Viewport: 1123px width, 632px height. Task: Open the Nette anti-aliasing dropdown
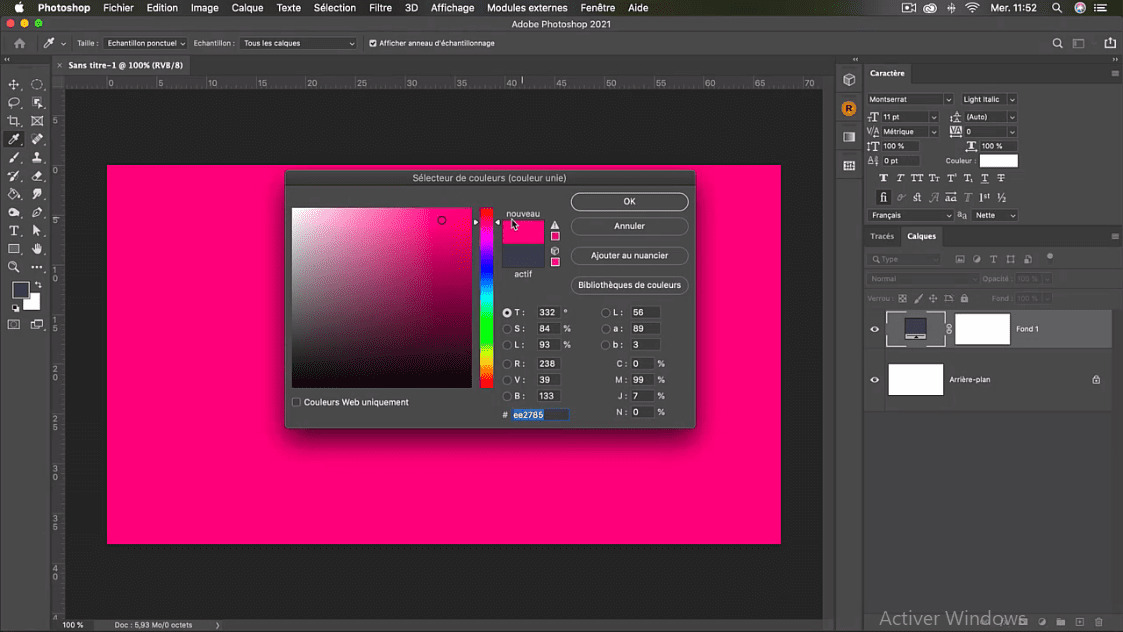click(x=995, y=215)
